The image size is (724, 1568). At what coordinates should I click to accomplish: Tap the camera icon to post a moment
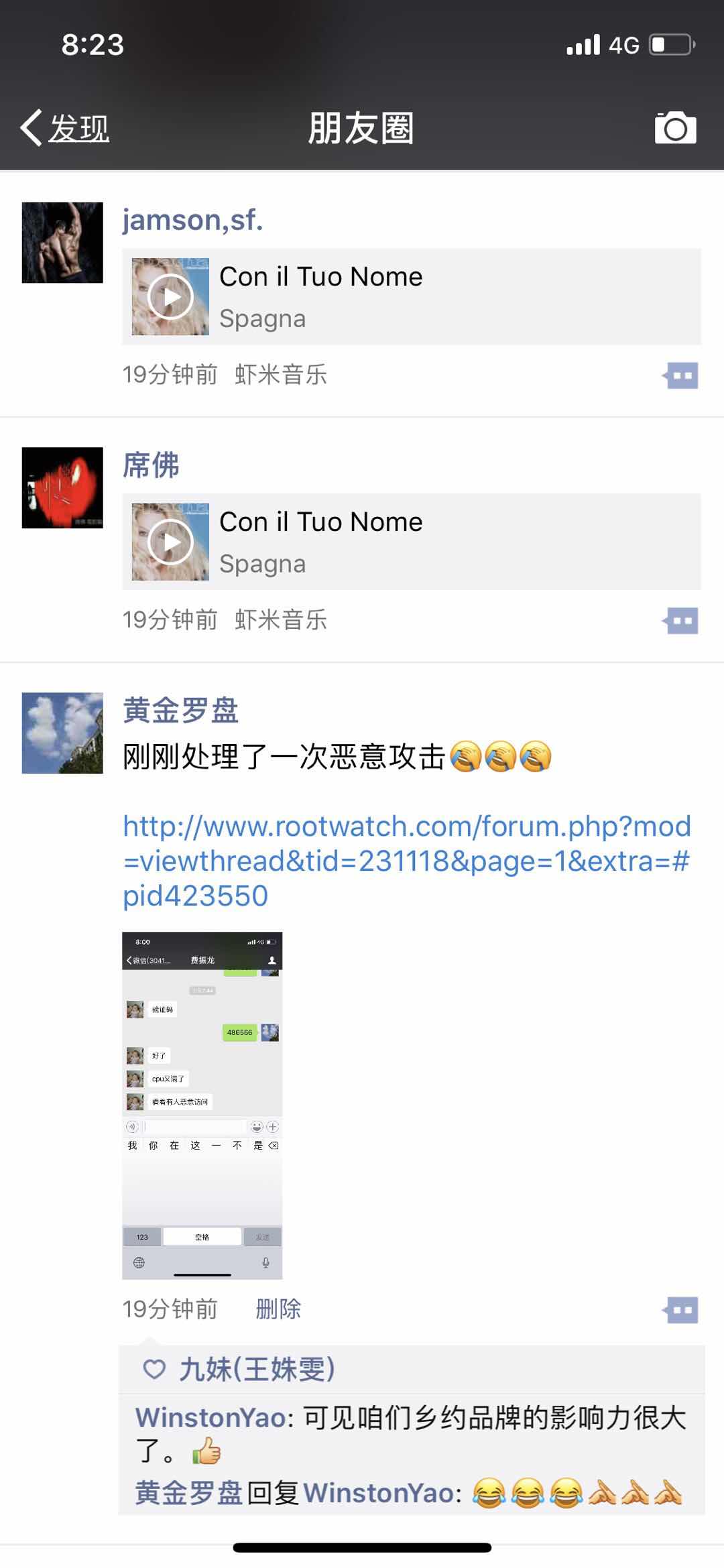pos(675,127)
